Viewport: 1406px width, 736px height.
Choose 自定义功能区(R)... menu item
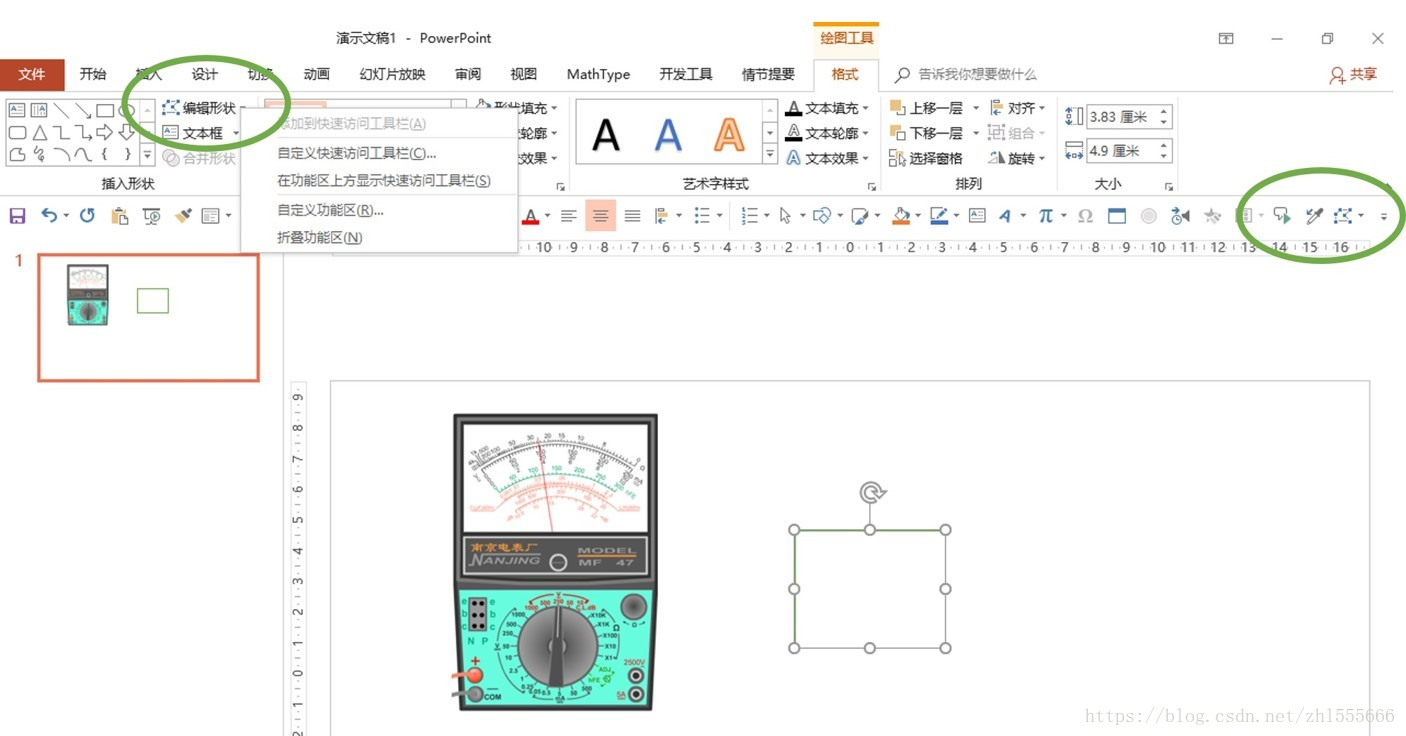379,210
